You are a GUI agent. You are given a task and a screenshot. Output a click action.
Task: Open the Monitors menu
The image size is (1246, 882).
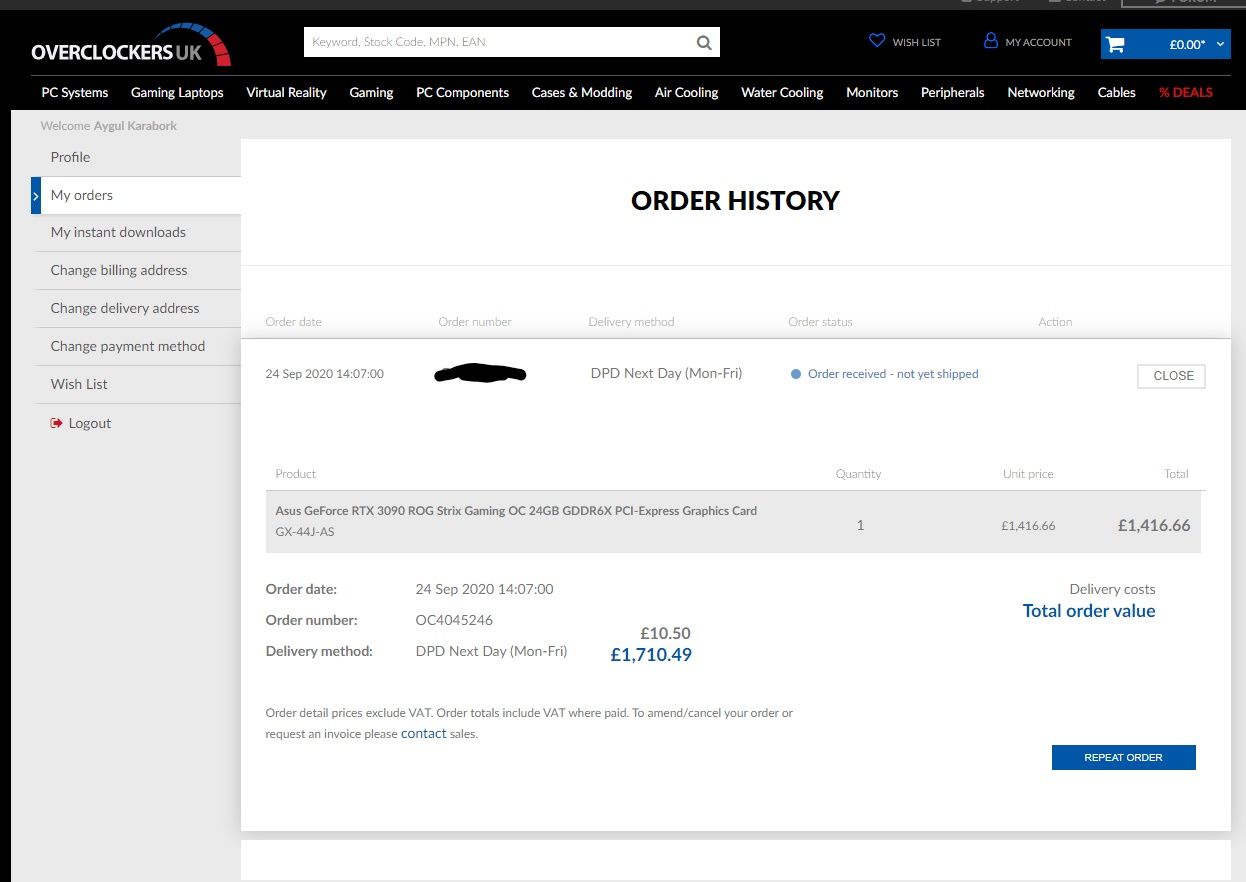pyautogui.click(x=872, y=92)
